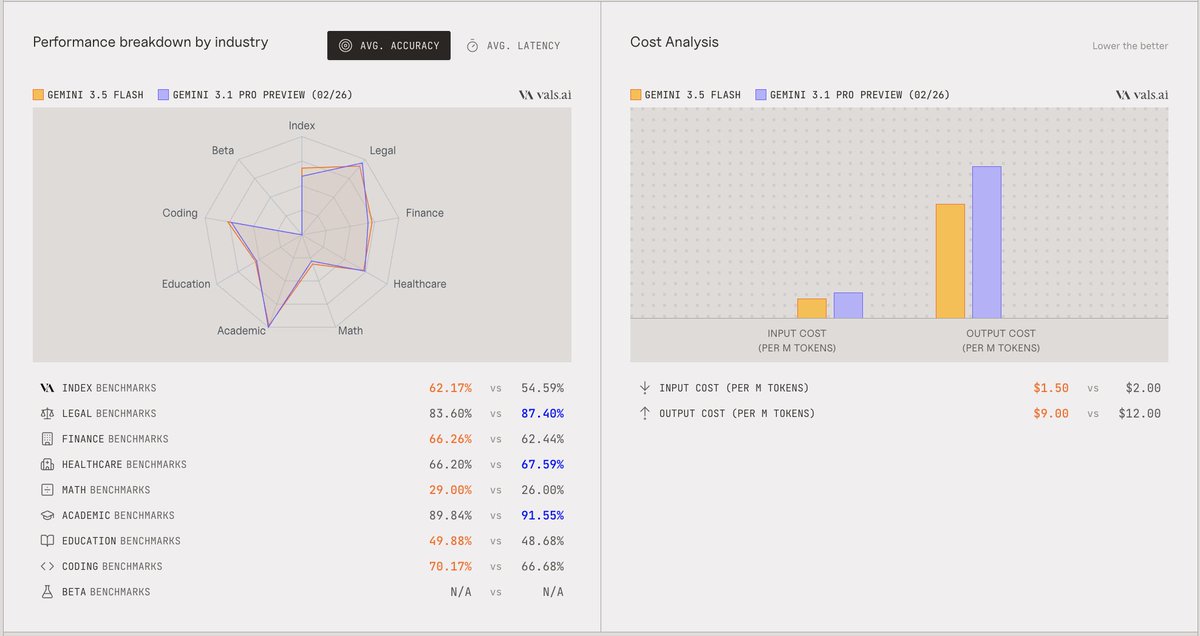Click the Legal Benchmarks row label

coord(109,413)
